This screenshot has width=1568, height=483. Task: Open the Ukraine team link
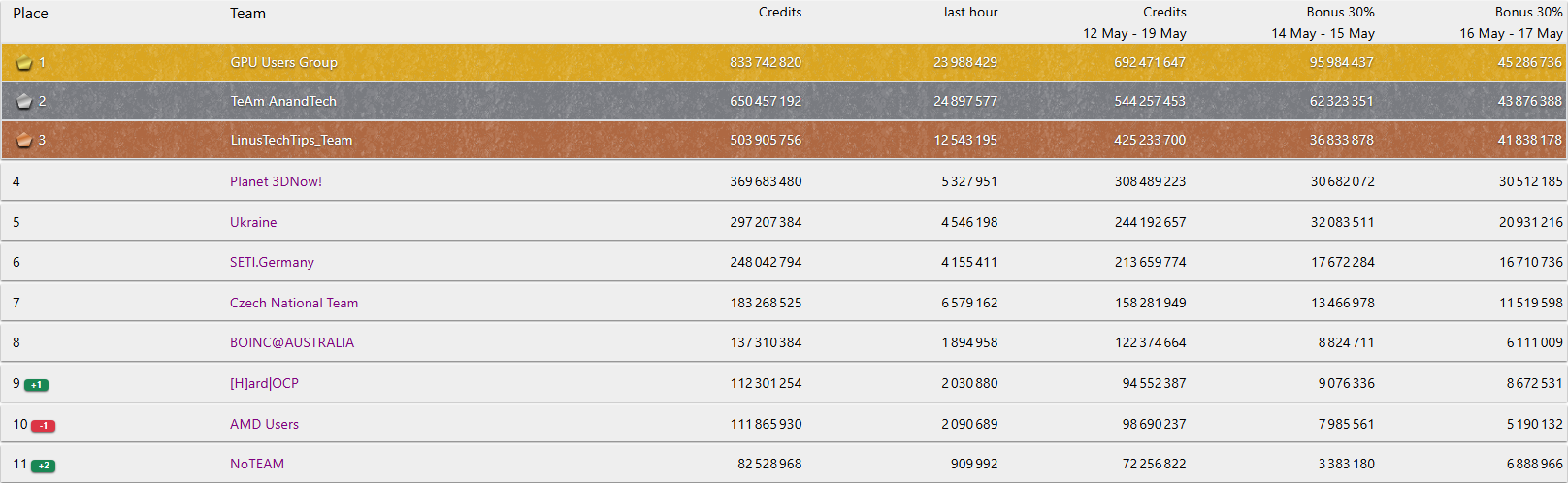coord(253,222)
